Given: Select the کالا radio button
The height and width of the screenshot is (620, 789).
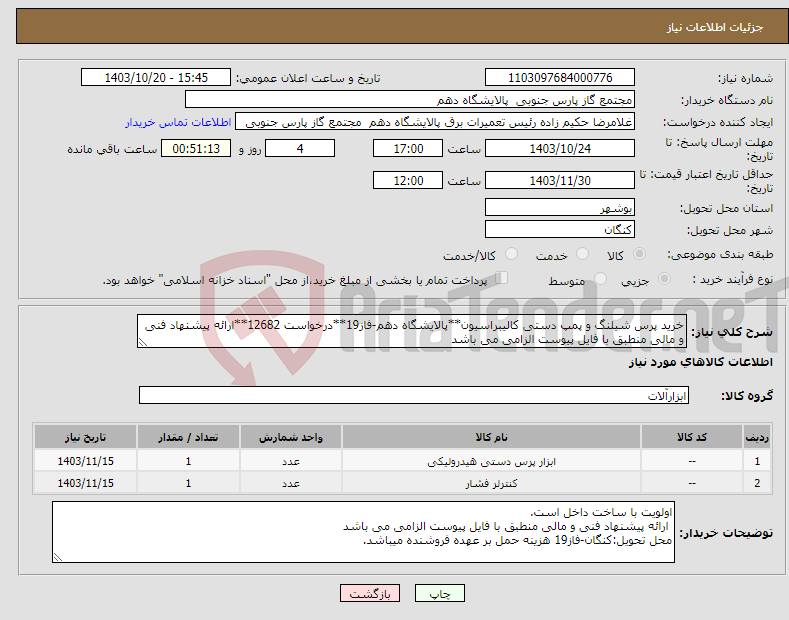Looking at the screenshot, I should pyautogui.click(x=639, y=254).
